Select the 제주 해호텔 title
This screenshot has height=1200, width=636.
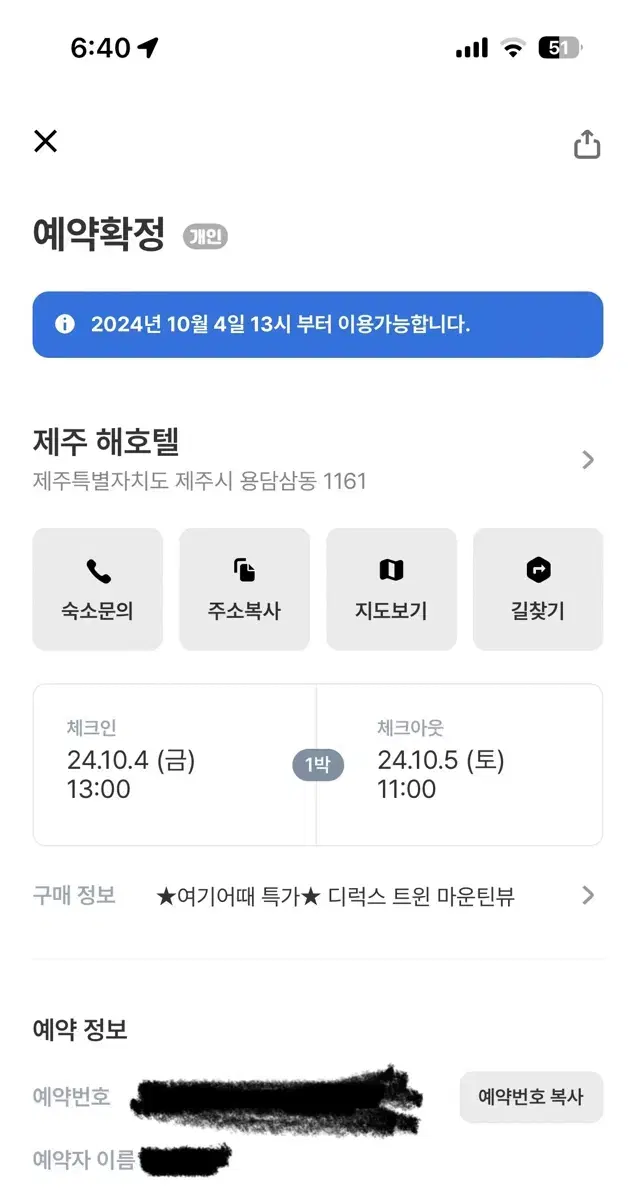pos(106,441)
